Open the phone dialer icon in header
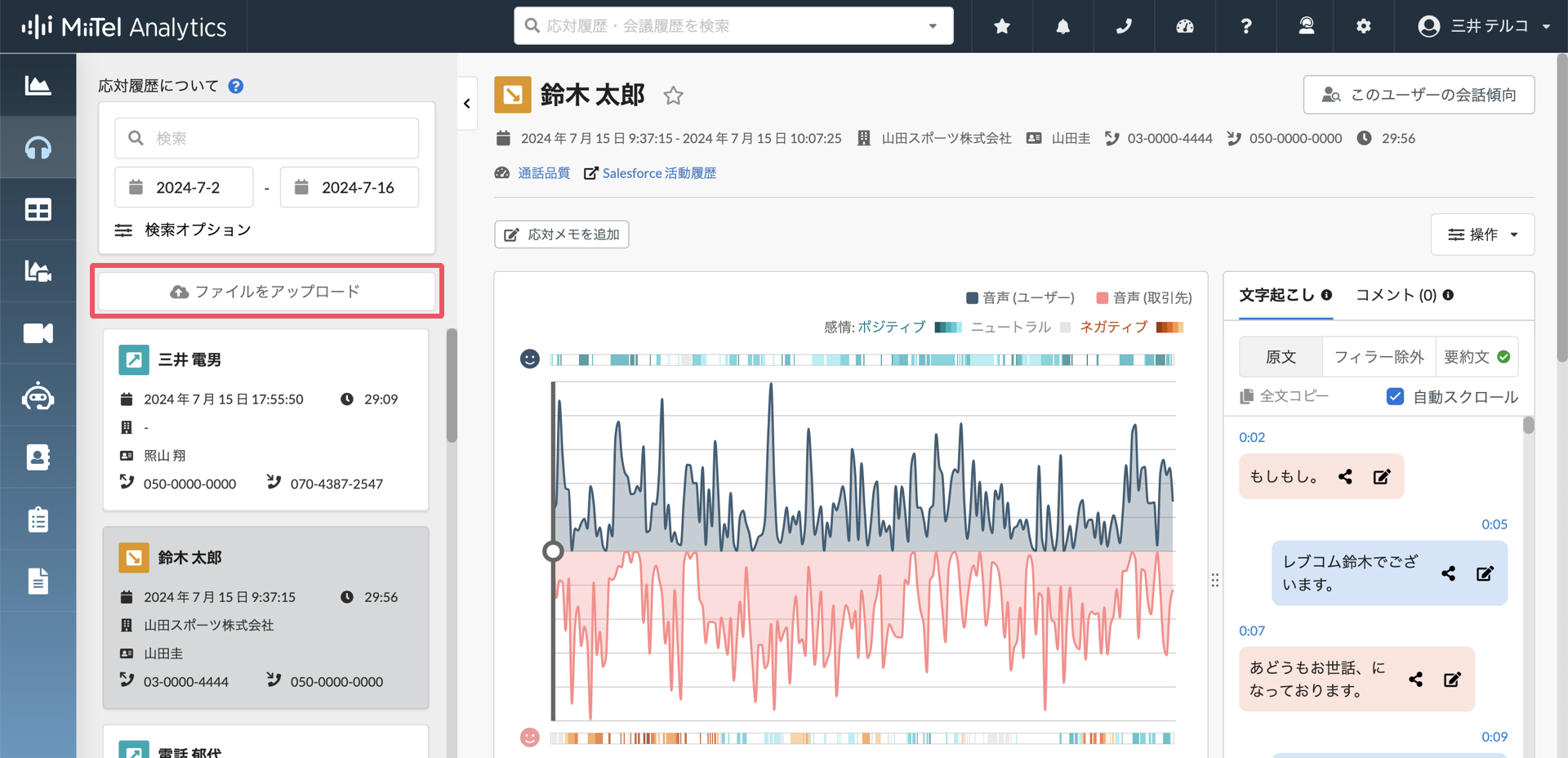Viewport: 1568px width, 758px height. (1124, 26)
